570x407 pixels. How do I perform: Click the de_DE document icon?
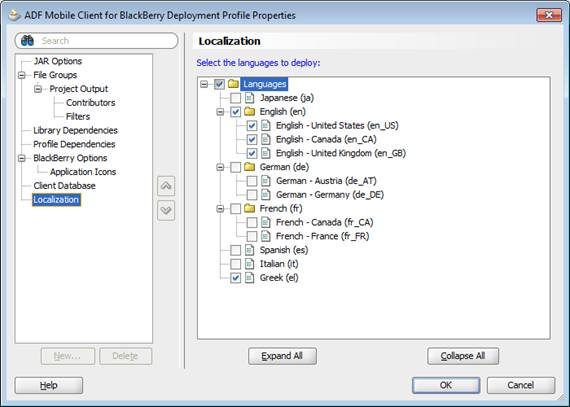pyautogui.click(x=266, y=195)
